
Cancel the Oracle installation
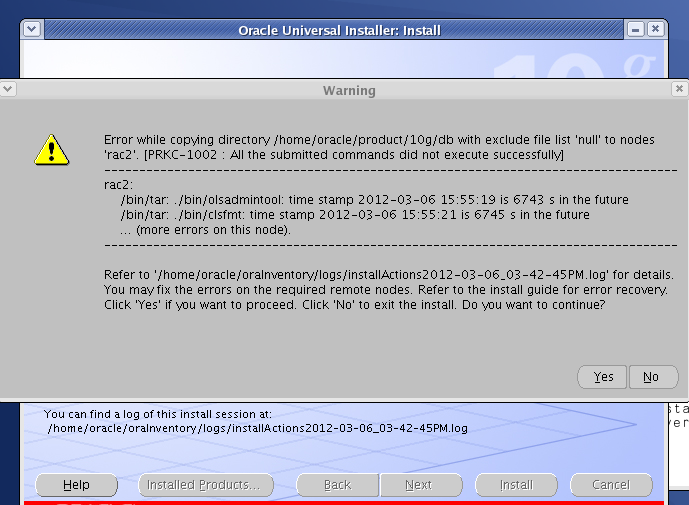click(x=611, y=485)
